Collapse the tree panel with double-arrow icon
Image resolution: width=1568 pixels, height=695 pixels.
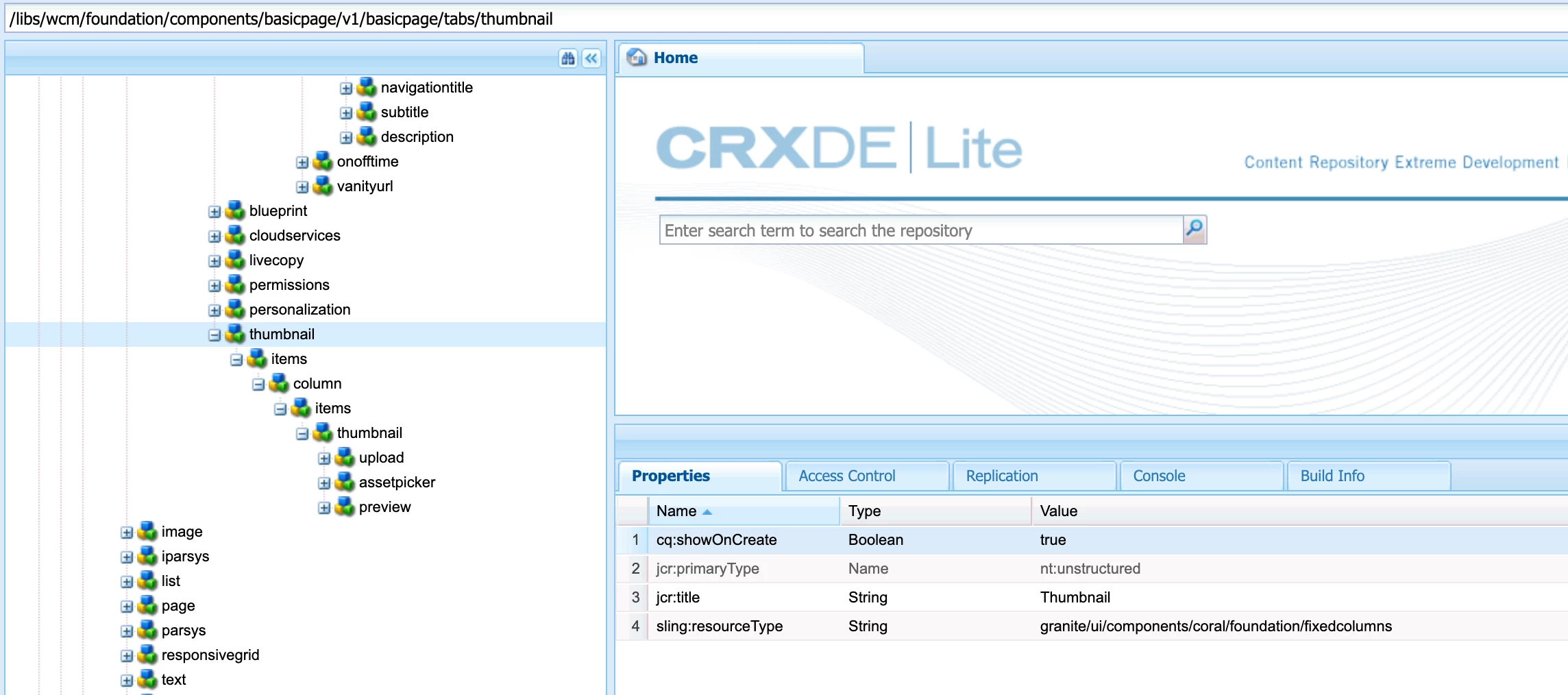[x=591, y=58]
